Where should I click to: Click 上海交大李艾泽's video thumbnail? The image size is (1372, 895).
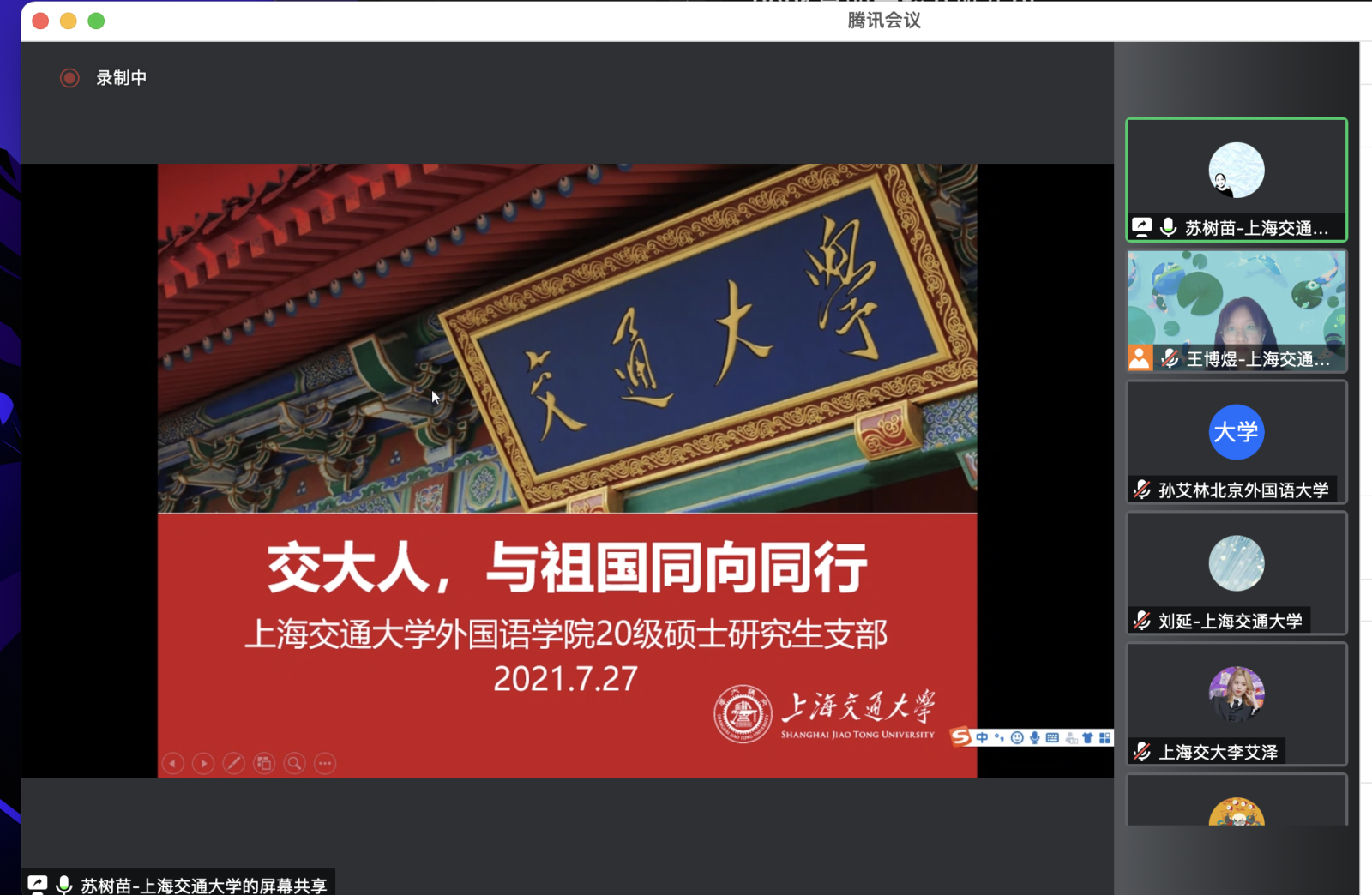point(1236,694)
